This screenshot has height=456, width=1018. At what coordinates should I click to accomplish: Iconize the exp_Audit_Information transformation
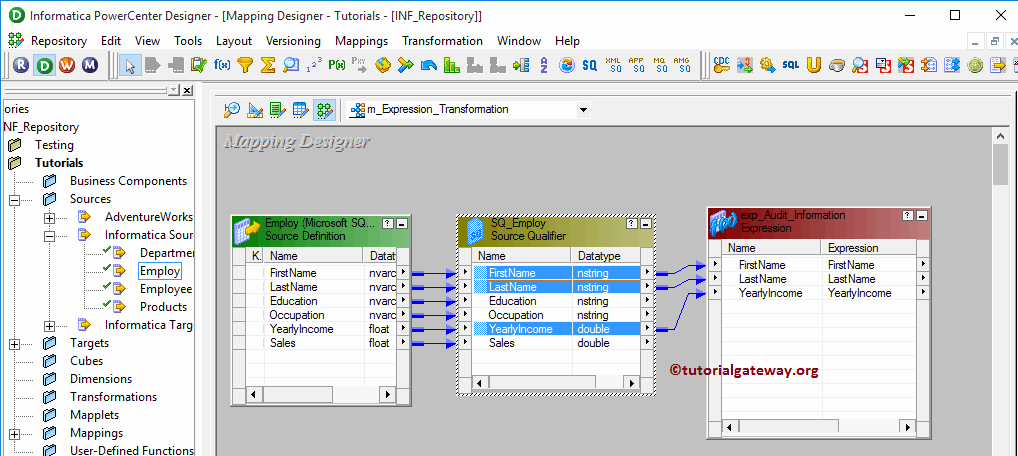[x=921, y=216]
